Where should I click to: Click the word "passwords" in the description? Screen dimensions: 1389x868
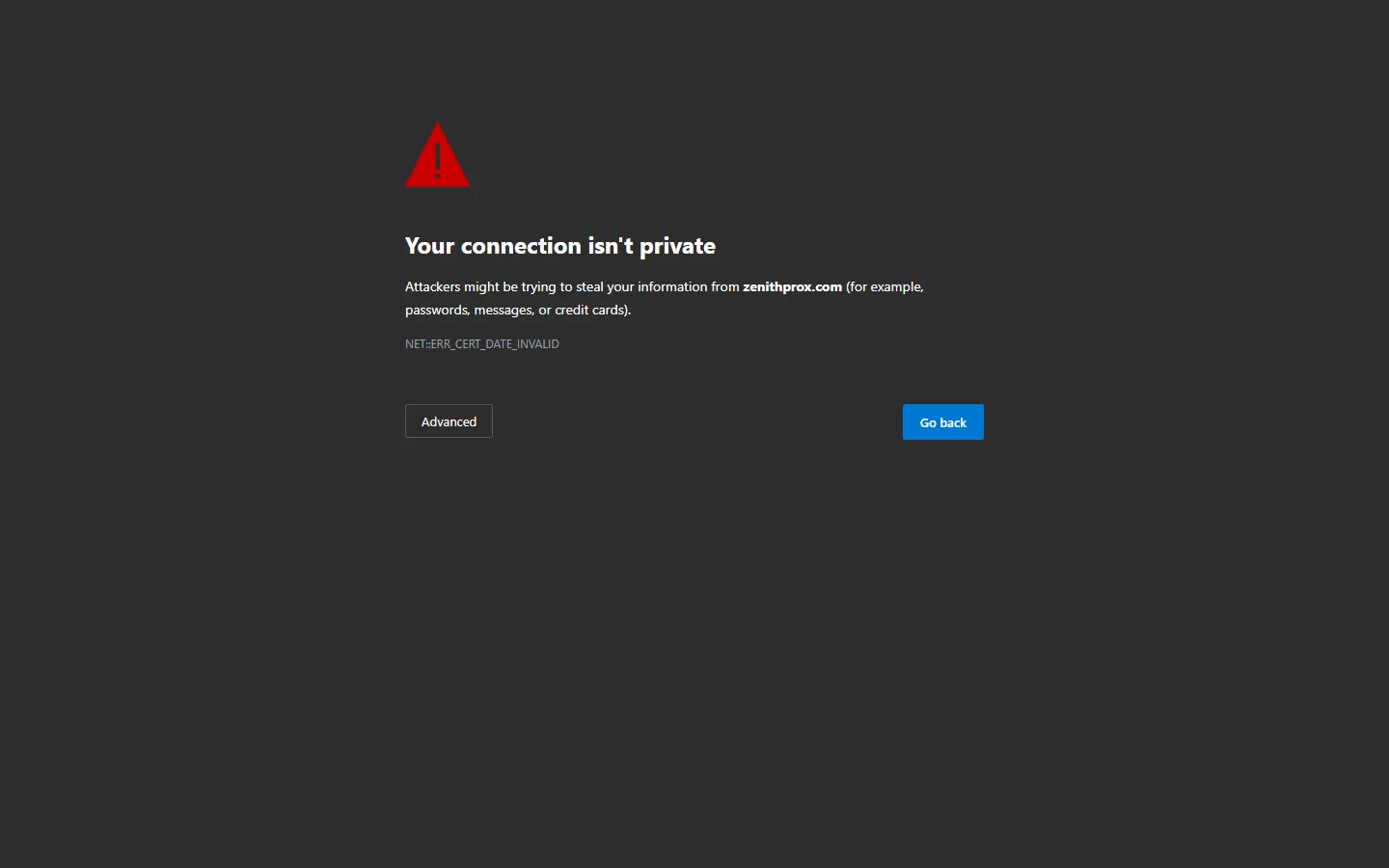[436, 311]
